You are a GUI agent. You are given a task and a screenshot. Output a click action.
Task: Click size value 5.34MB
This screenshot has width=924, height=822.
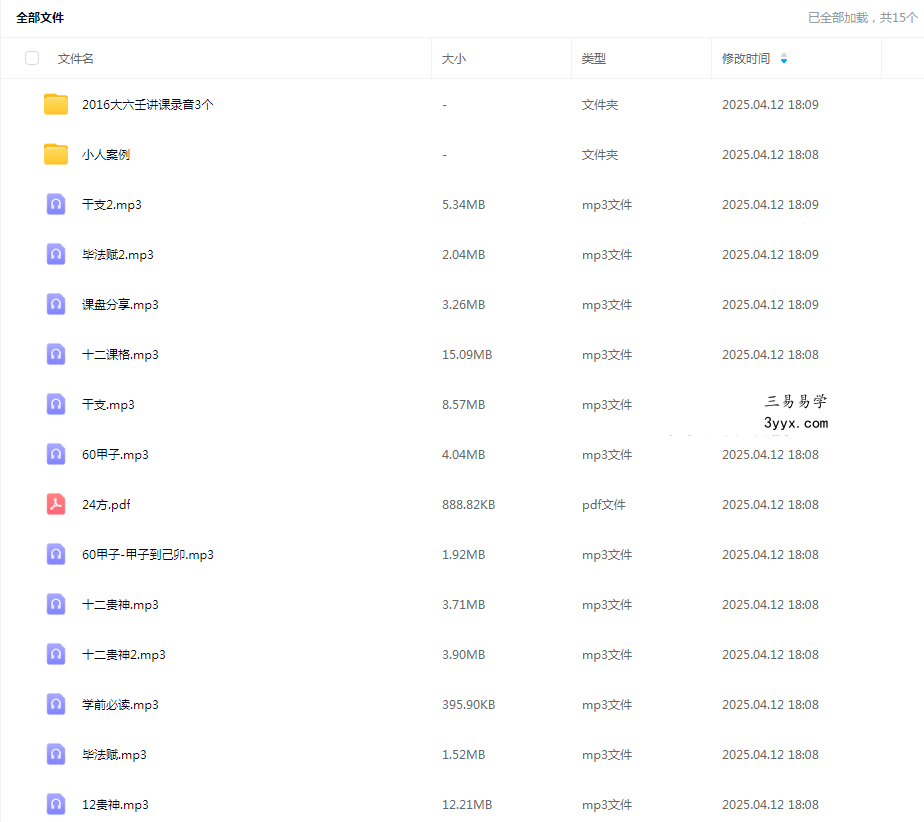[x=464, y=204]
